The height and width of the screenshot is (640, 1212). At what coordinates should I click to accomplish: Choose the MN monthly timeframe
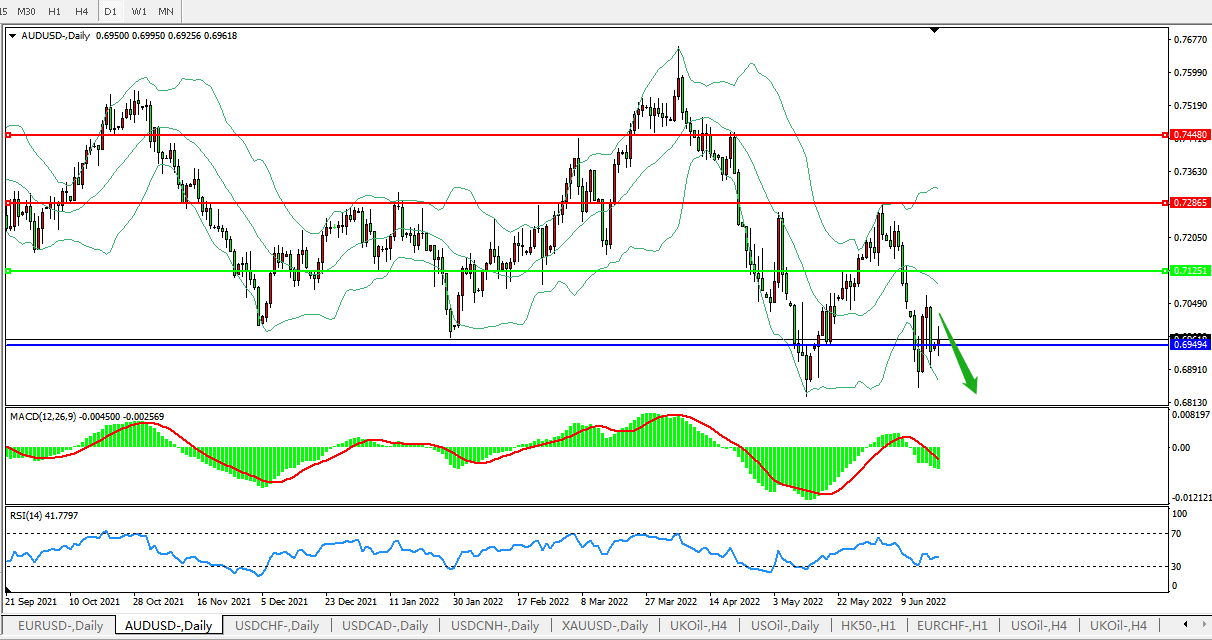point(166,11)
